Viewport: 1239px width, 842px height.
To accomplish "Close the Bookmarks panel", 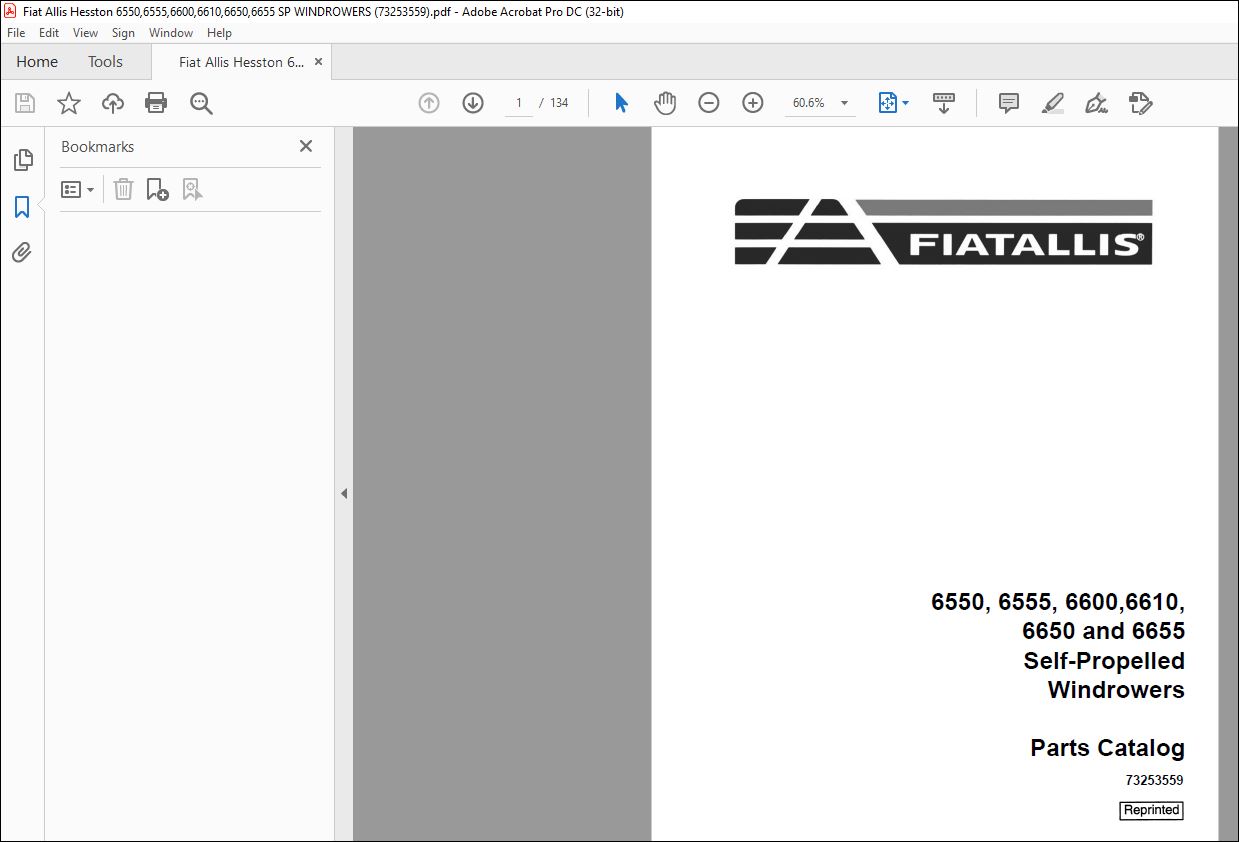I will (306, 146).
